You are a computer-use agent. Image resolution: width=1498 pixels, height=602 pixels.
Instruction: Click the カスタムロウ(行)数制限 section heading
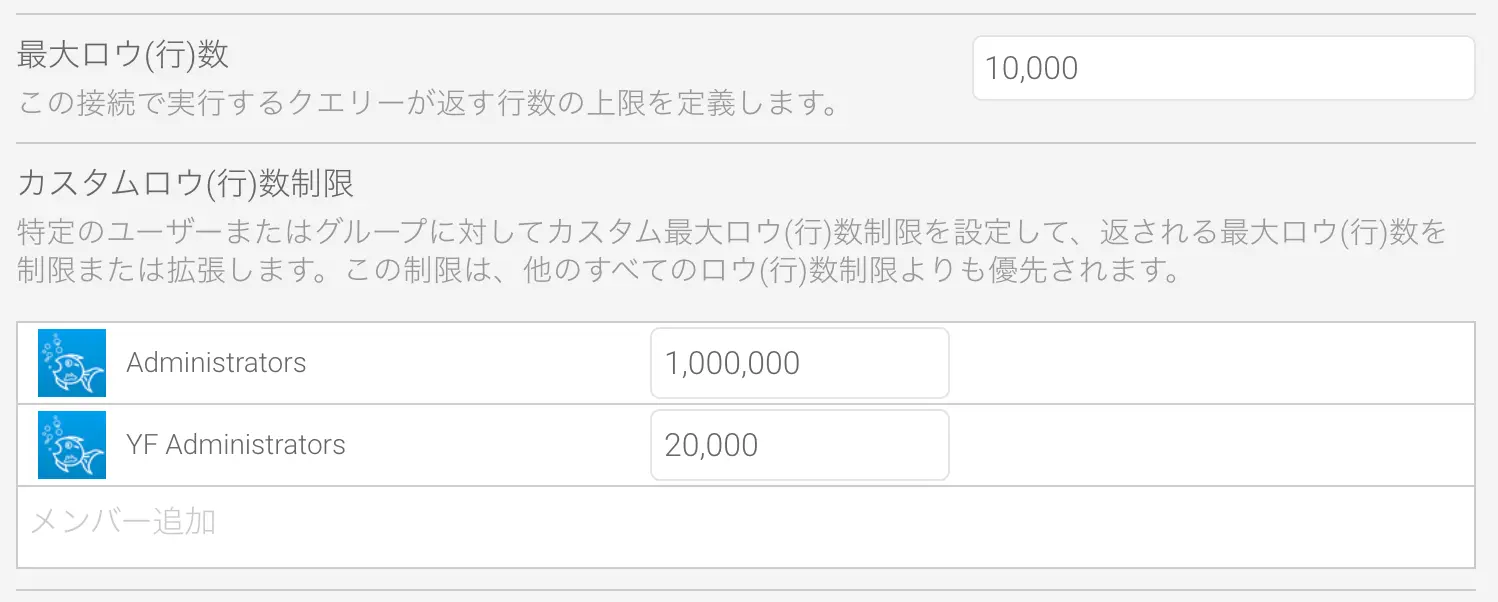186,185
